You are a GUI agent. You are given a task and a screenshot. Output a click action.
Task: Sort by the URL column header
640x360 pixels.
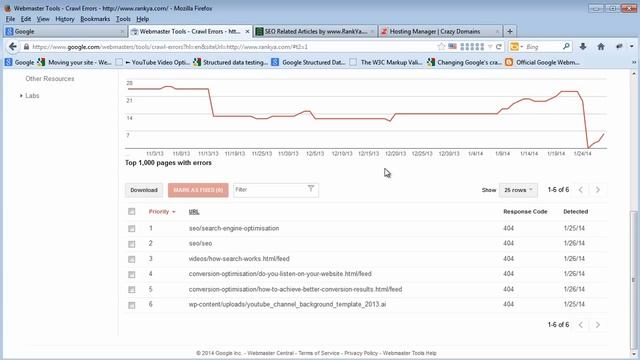pyautogui.click(x=194, y=212)
